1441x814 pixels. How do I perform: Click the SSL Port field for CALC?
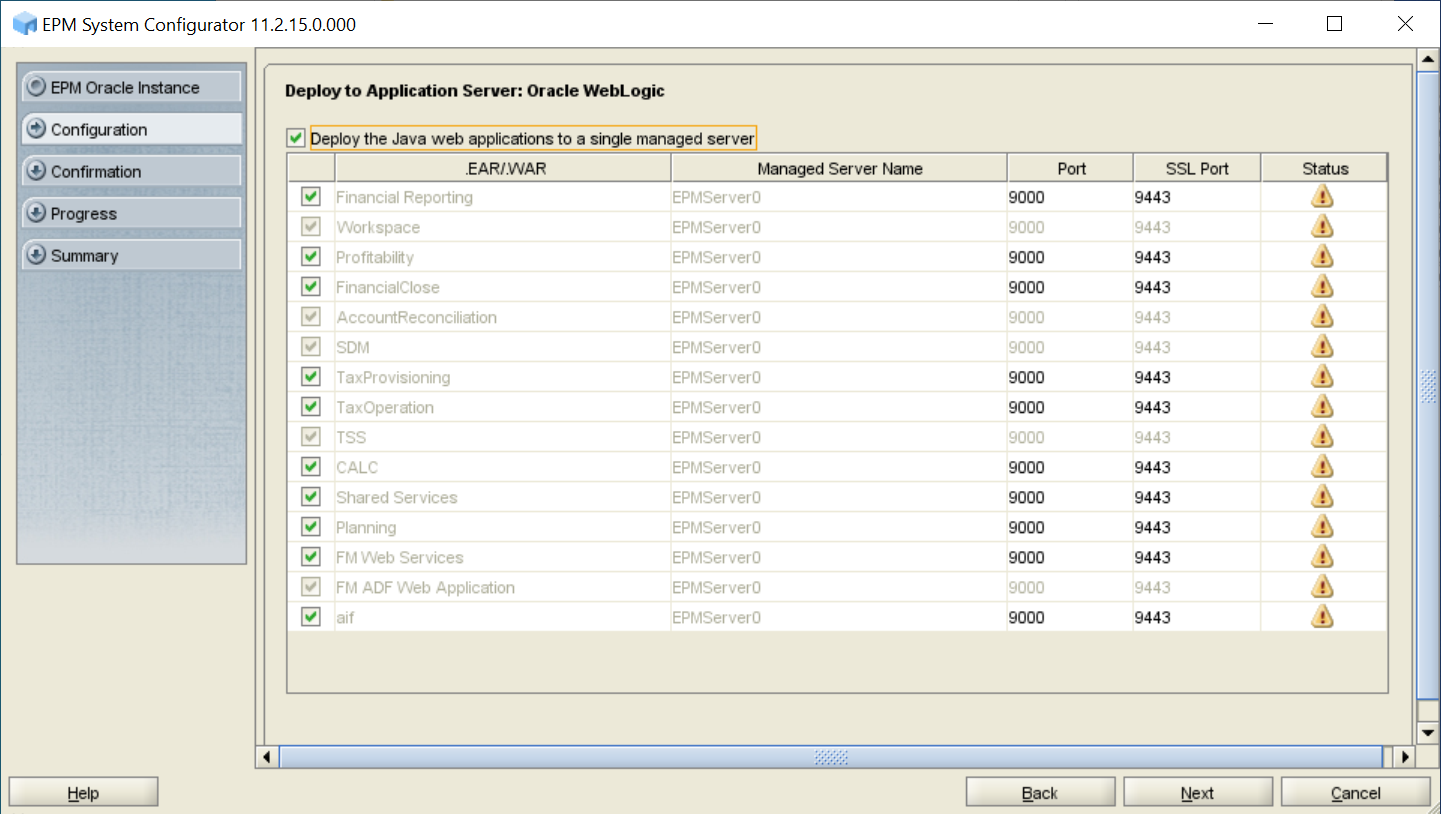point(1197,467)
